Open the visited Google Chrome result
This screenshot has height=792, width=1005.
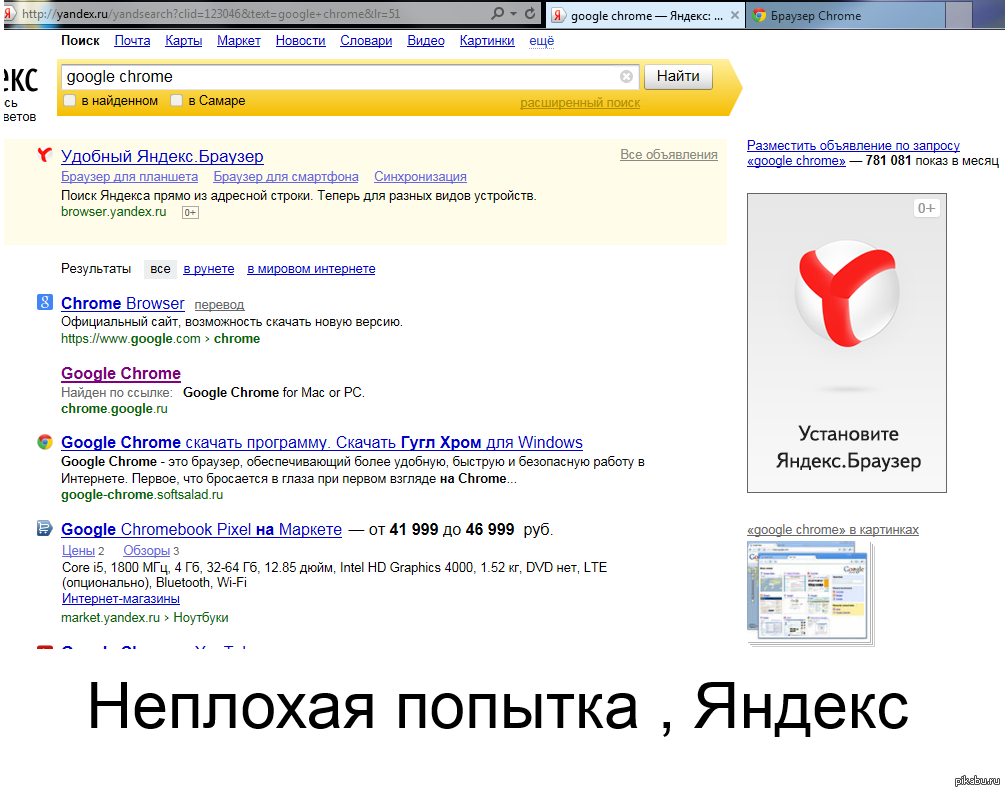[x=121, y=374]
